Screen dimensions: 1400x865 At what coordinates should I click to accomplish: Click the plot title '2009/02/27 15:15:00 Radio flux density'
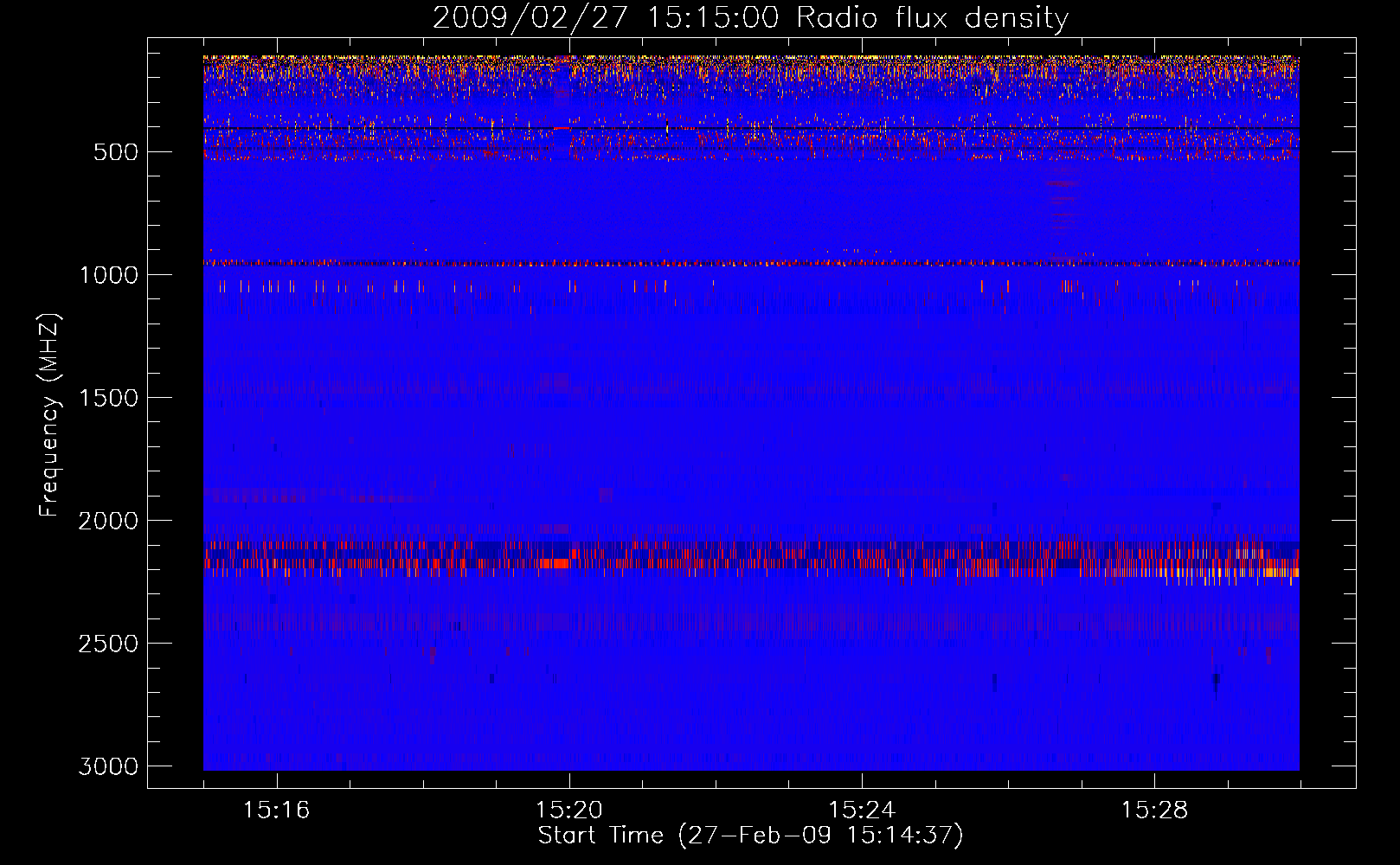pyautogui.click(x=750, y=18)
